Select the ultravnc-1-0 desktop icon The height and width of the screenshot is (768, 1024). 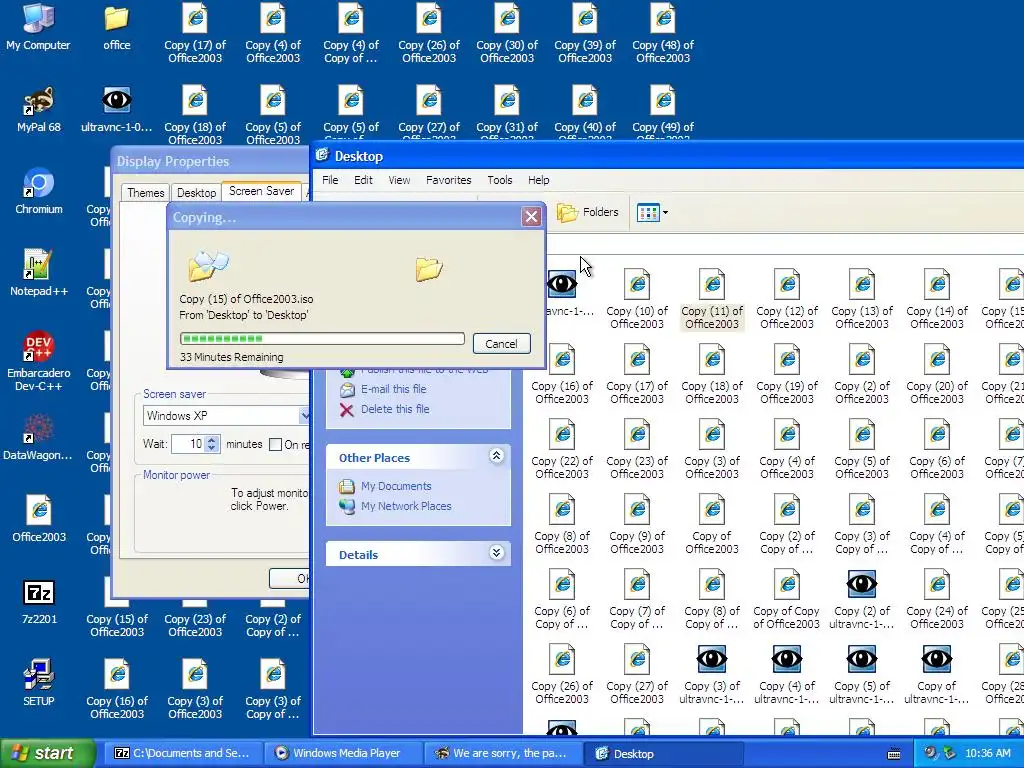(x=116, y=109)
